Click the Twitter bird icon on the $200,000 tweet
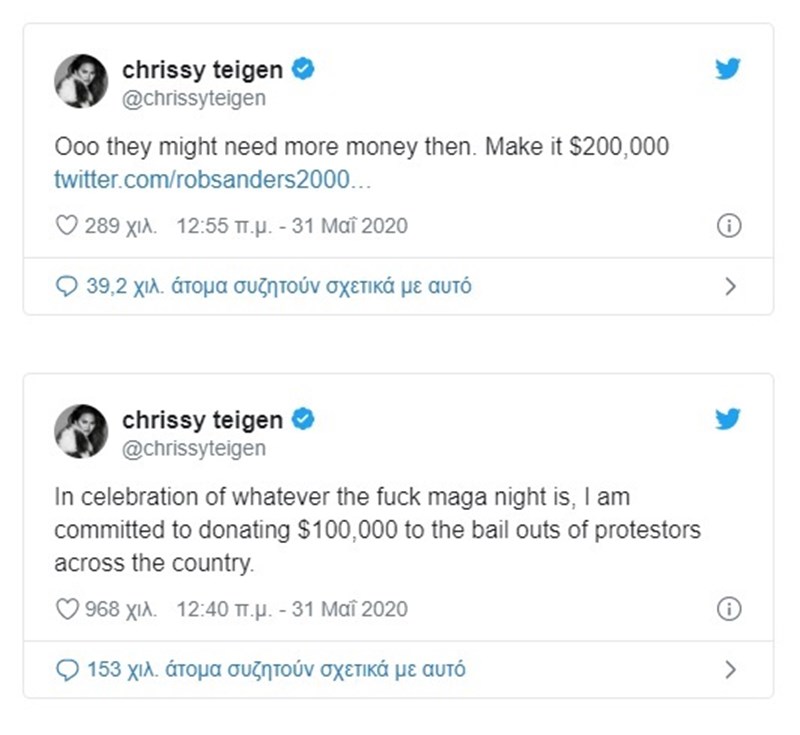 tap(729, 69)
